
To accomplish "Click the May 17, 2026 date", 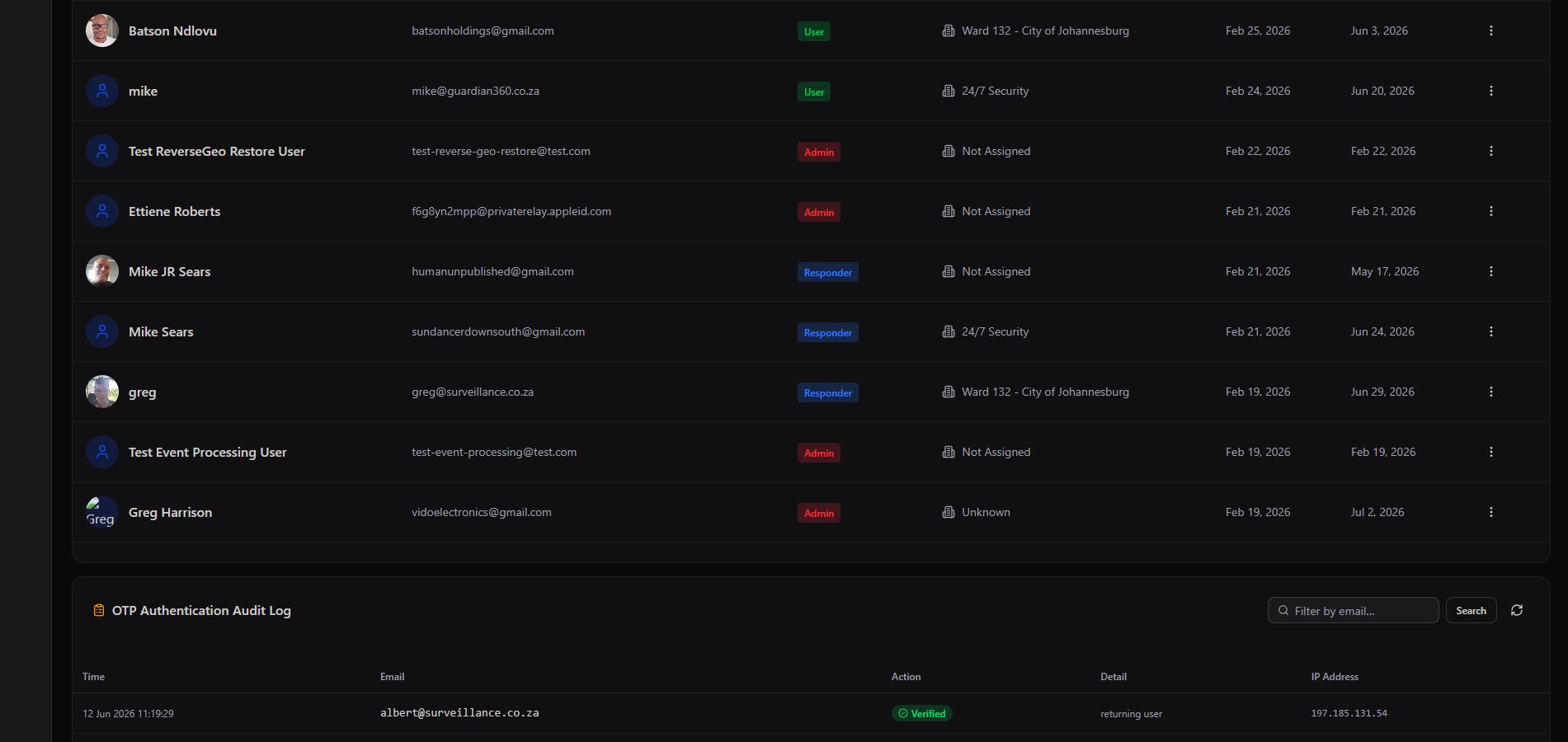I will pos(1384,271).
